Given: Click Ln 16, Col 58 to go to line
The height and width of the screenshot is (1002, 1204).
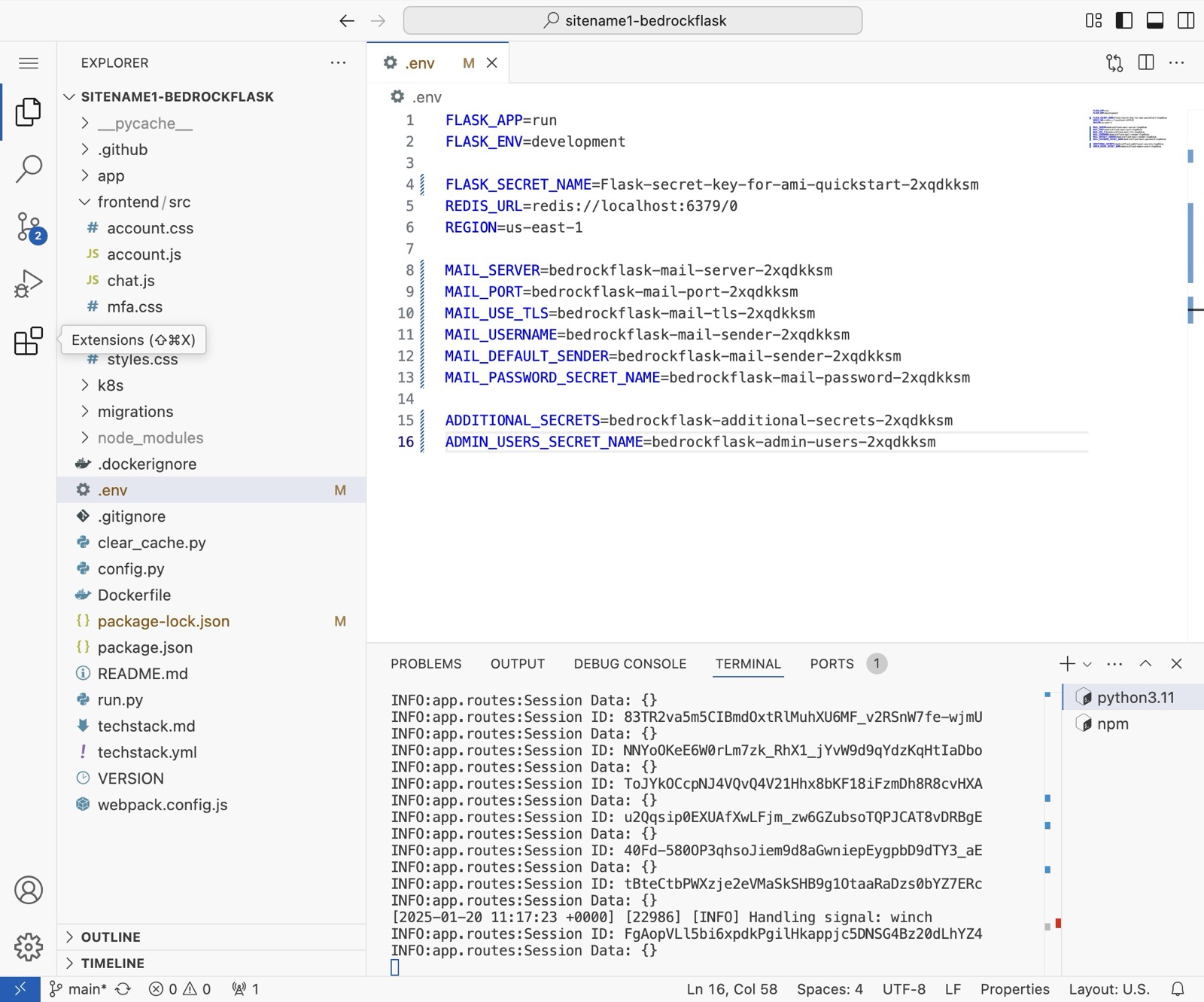Looking at the screenshot, I should click(731, 989).
